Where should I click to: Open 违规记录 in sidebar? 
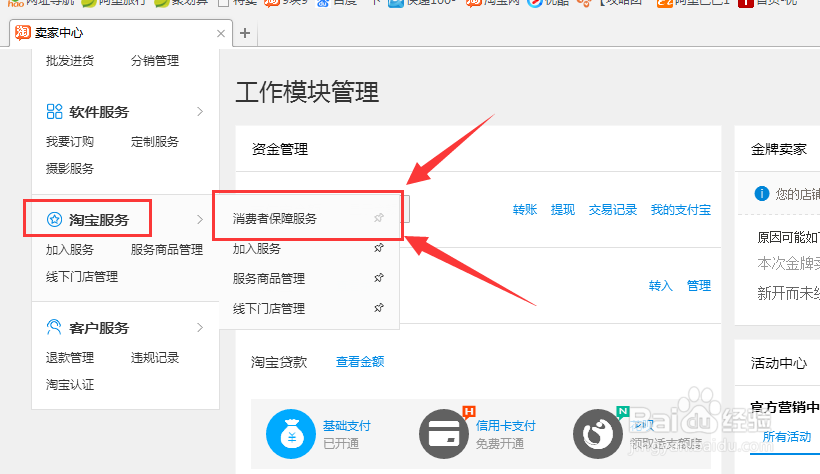[x=155, y=358]
